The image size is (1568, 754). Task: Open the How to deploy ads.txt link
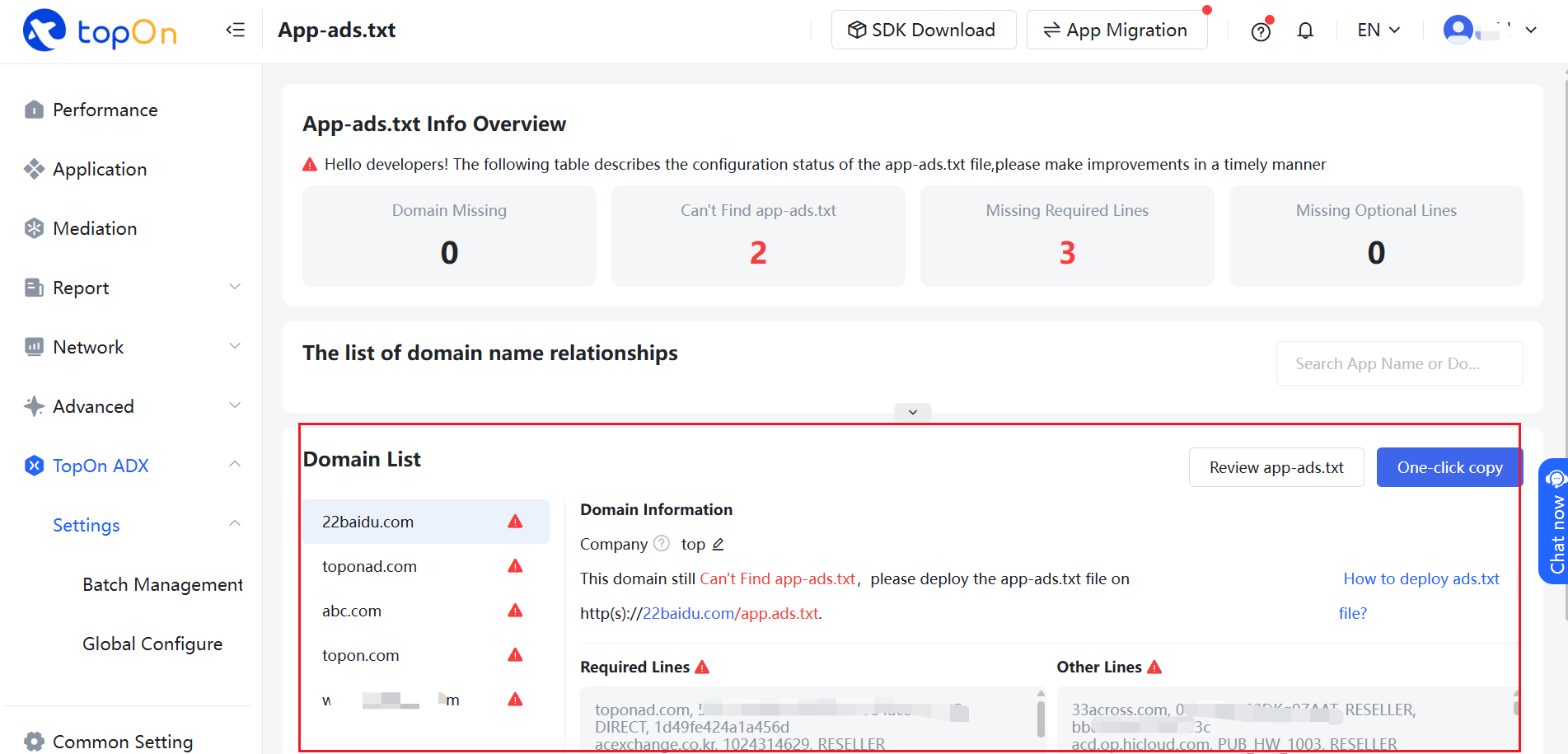click(x=1421, y=578)
